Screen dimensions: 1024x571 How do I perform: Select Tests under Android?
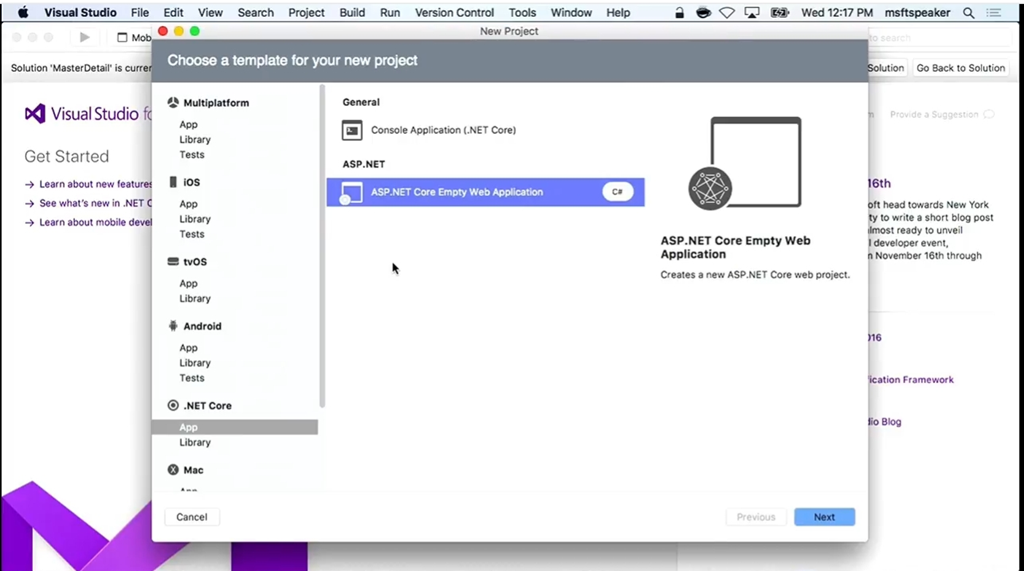tap(192, 378)
